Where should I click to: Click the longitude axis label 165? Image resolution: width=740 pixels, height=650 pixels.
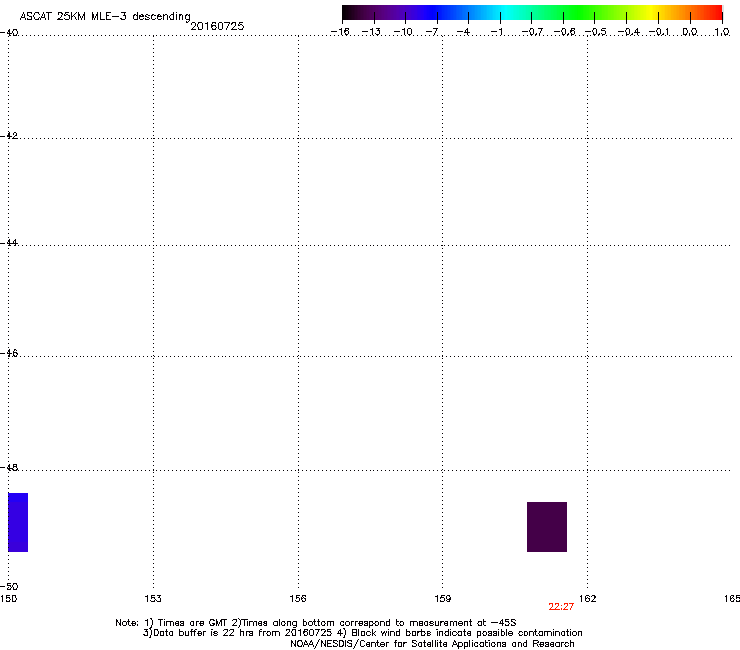tap(732, 599)
